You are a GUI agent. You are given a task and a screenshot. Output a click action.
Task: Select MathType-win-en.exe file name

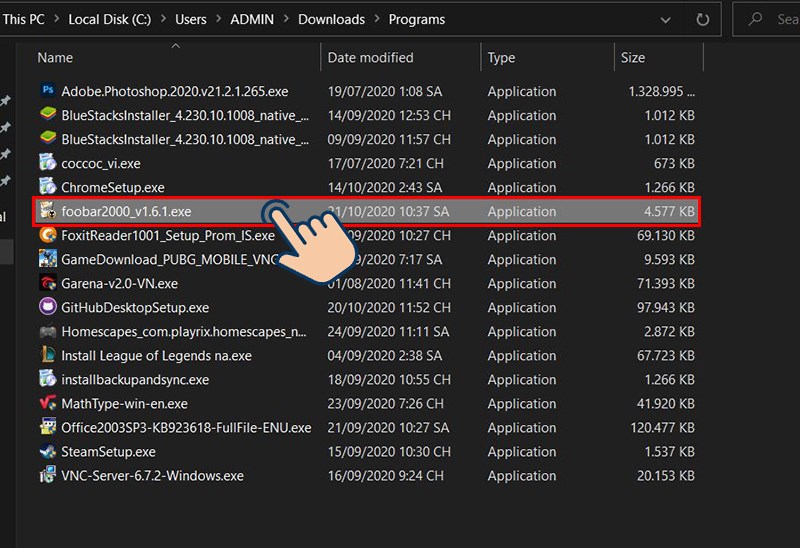pyautogui.click(x=124, y=404)
